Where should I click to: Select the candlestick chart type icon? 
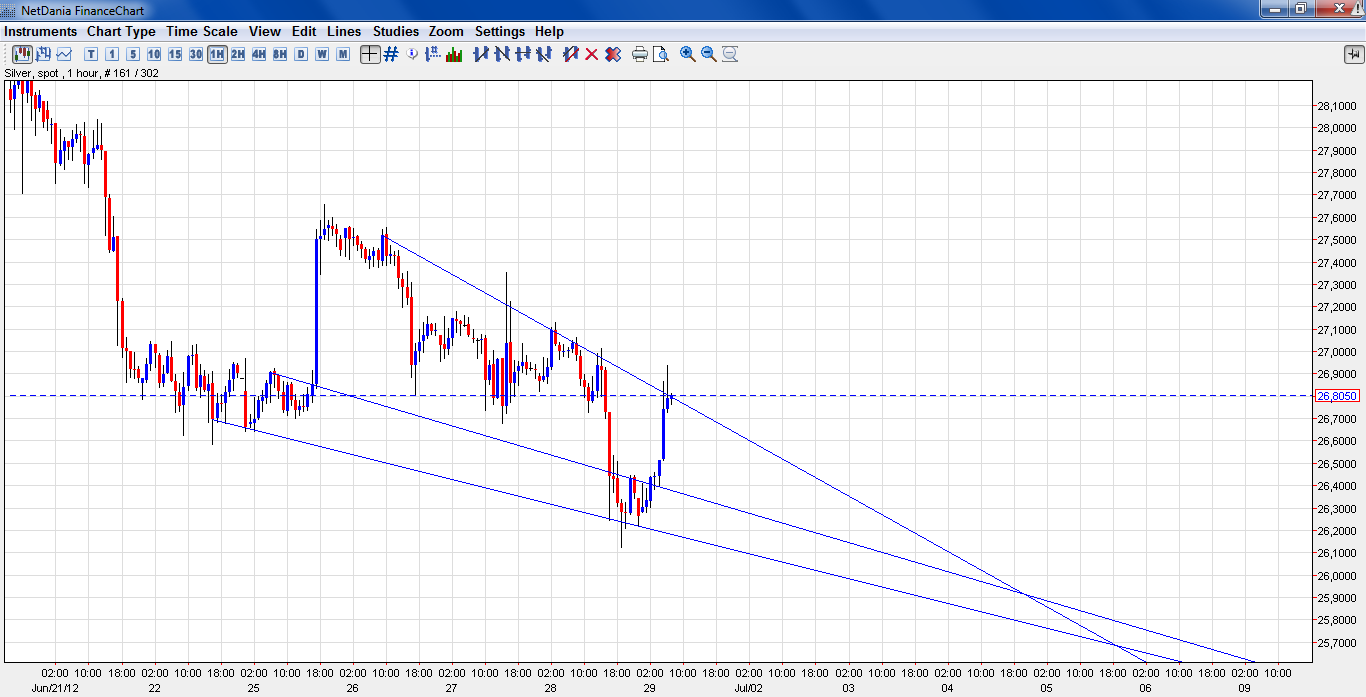(x=21, y=54)
